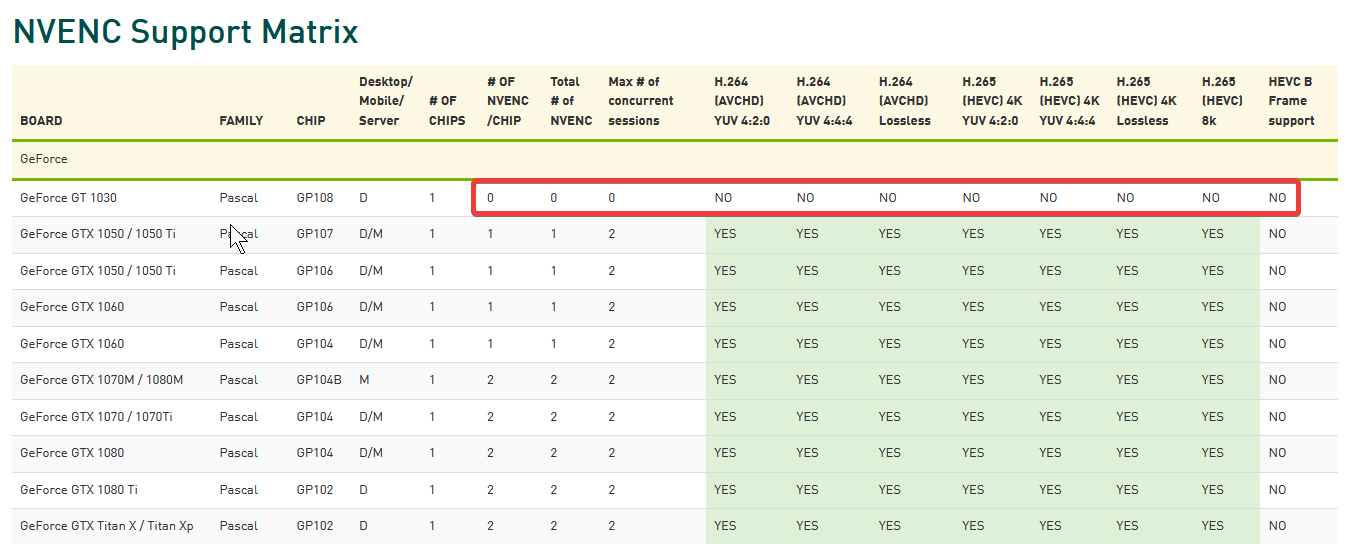This screenshot has width=1352, height=544.
Task: Select the BOARD column header
Action: click(41, 121)
